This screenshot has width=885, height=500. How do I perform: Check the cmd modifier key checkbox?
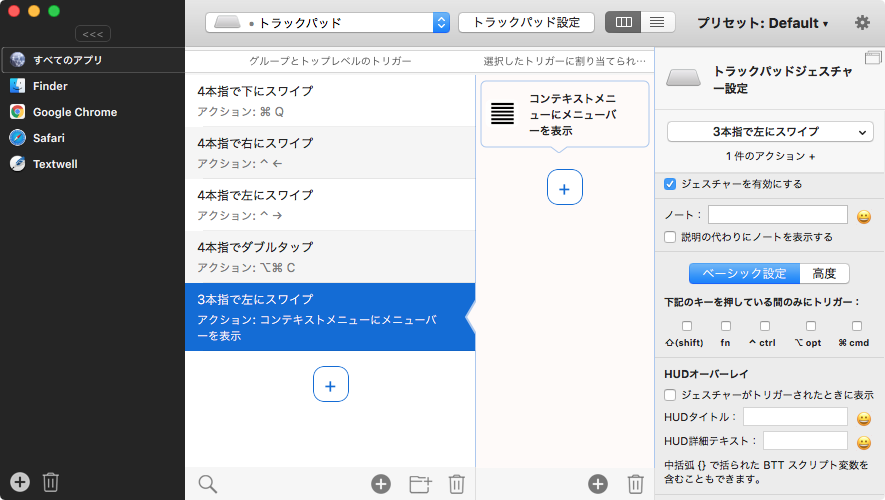[x=857, y=326]
